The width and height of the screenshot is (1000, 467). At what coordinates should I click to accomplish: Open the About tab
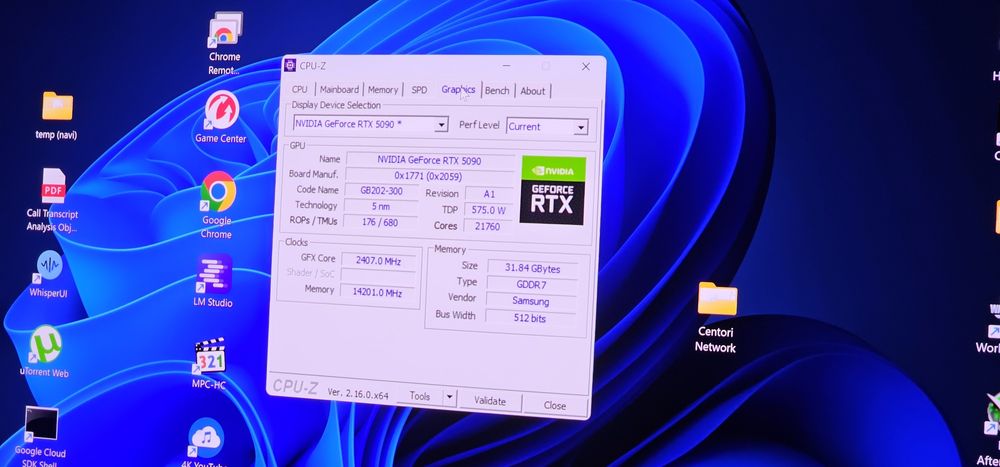(533, 91)
